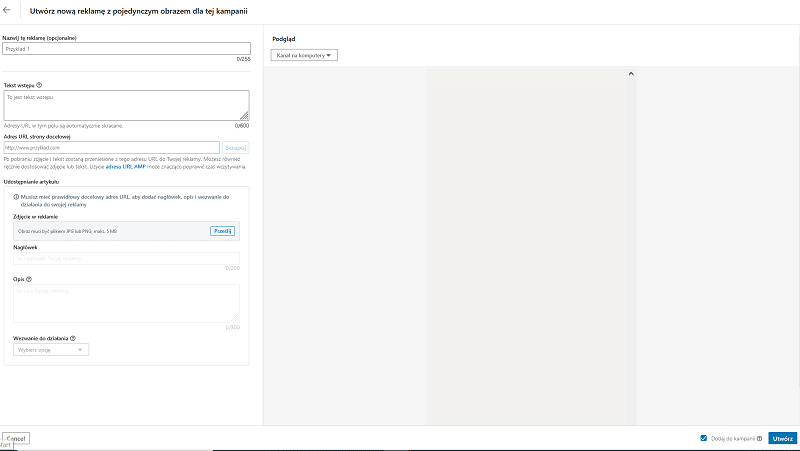Click the Podgląd heading text
Screen dimensions: 800x451
[x=284, y=39]
